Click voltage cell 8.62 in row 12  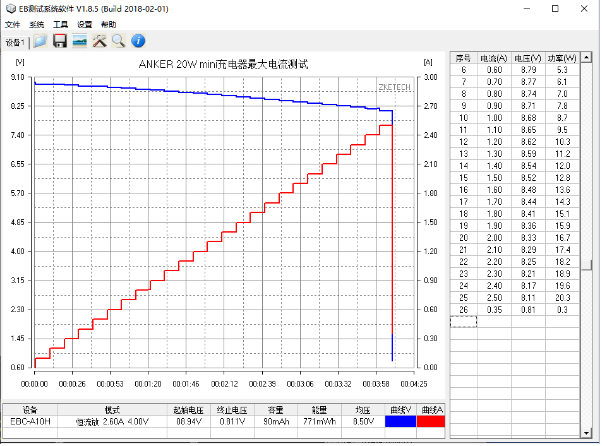pos(528,142)
